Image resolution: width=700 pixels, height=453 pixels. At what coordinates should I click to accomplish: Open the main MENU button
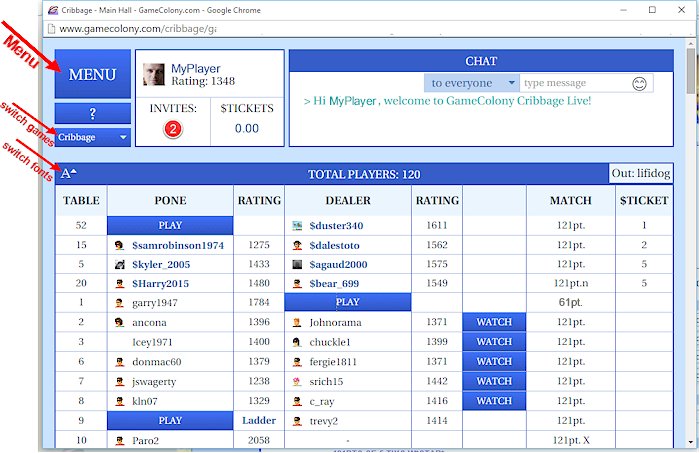click(92, 75)
